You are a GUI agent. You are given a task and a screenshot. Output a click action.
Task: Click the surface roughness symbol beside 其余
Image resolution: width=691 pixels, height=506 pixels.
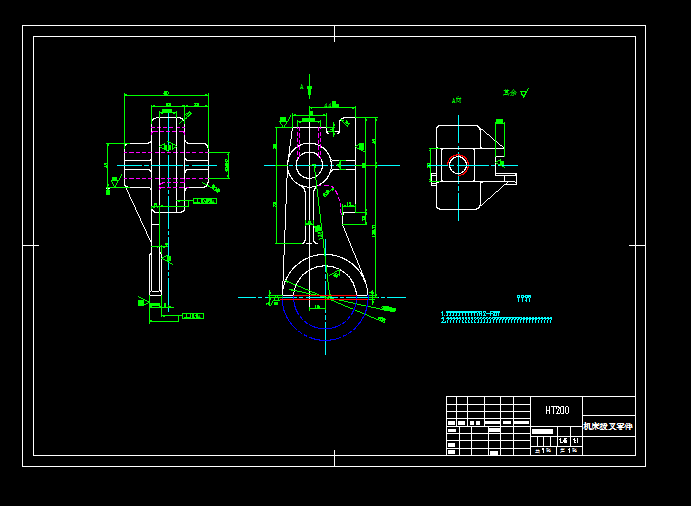pos(524,93)
